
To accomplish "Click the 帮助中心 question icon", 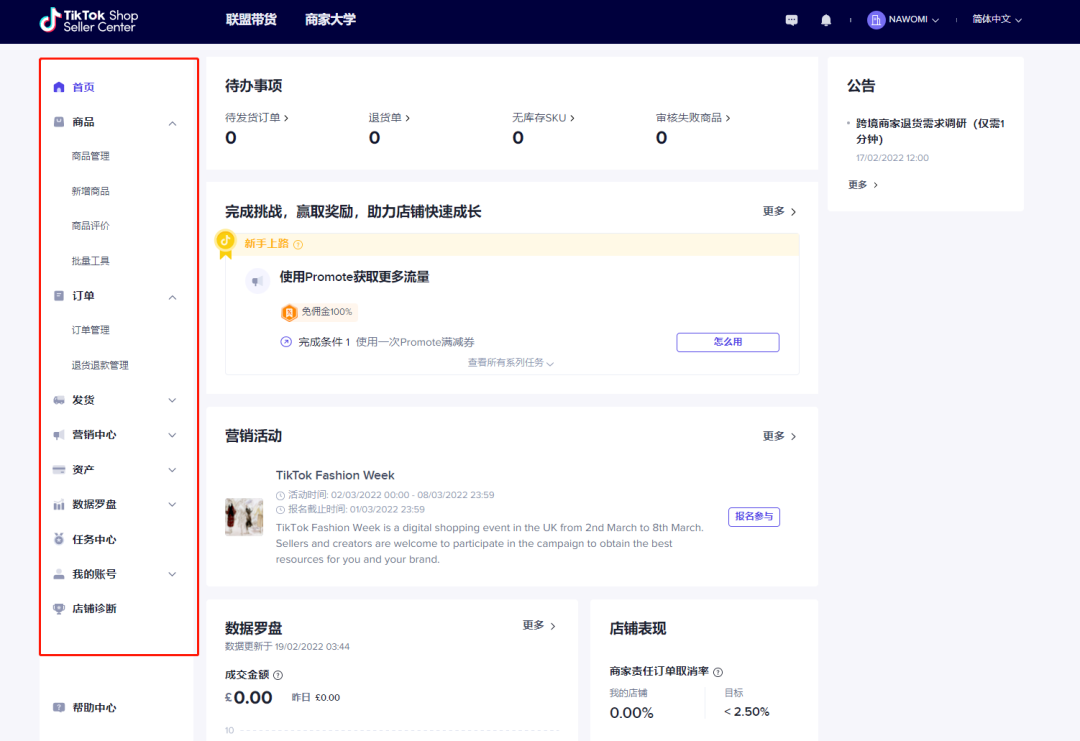I will tap(59, 707).
